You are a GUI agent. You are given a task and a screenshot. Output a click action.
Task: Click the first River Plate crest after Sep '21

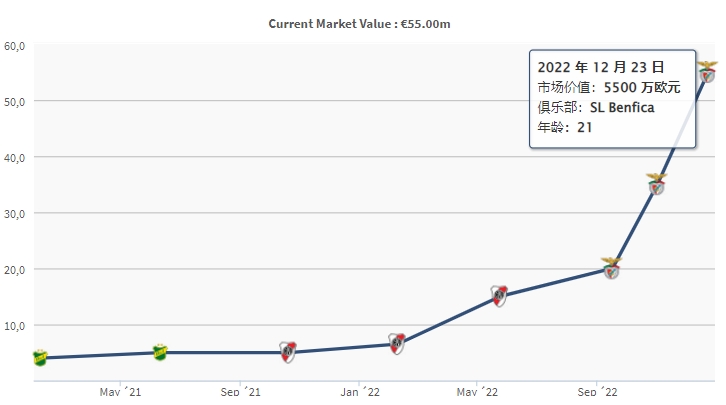point(288,352)
